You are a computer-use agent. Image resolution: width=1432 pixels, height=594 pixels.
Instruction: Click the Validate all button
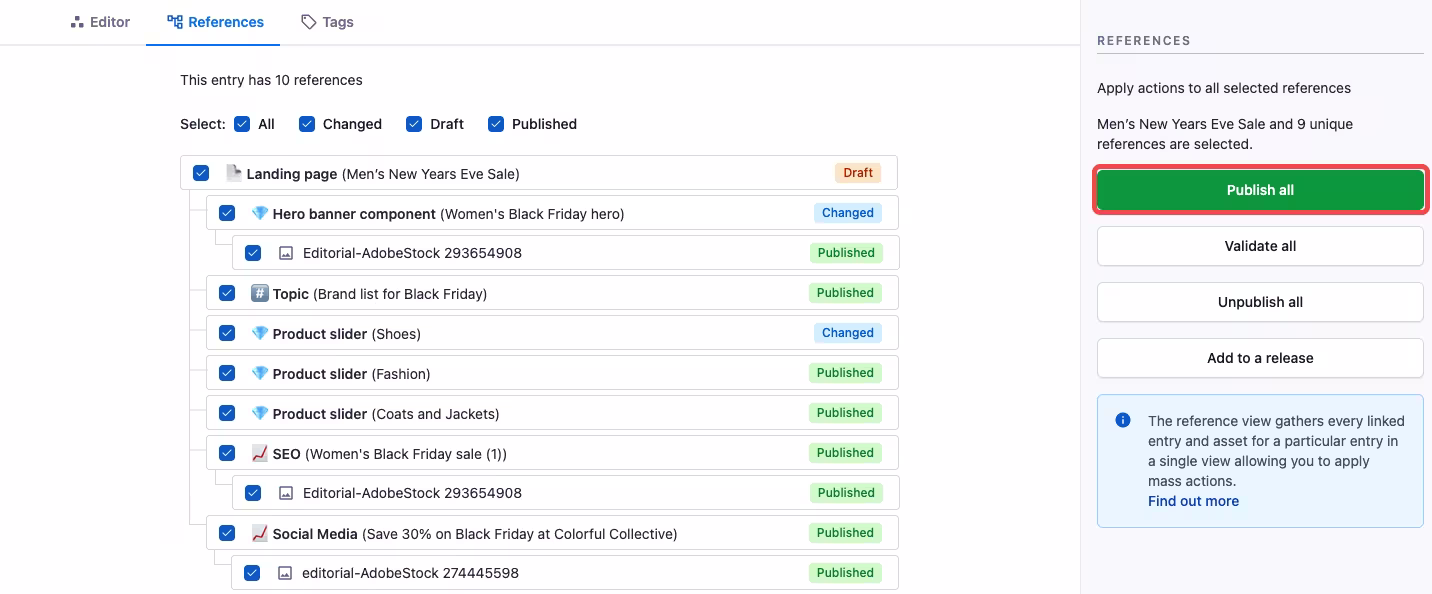1260,246
